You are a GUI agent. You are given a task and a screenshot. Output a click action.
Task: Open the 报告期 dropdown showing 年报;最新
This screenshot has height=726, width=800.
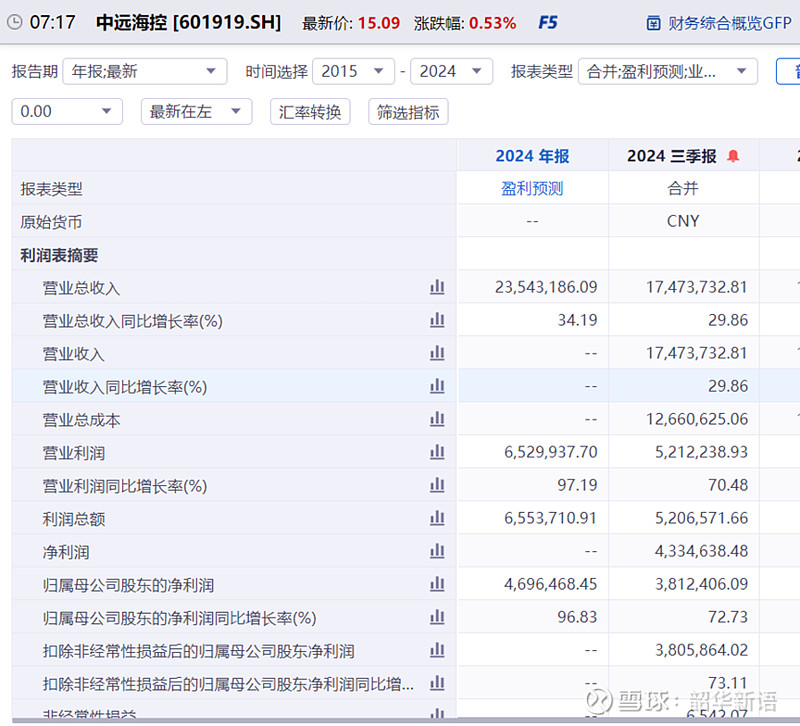pyautogui.click(x=145, y=71)
